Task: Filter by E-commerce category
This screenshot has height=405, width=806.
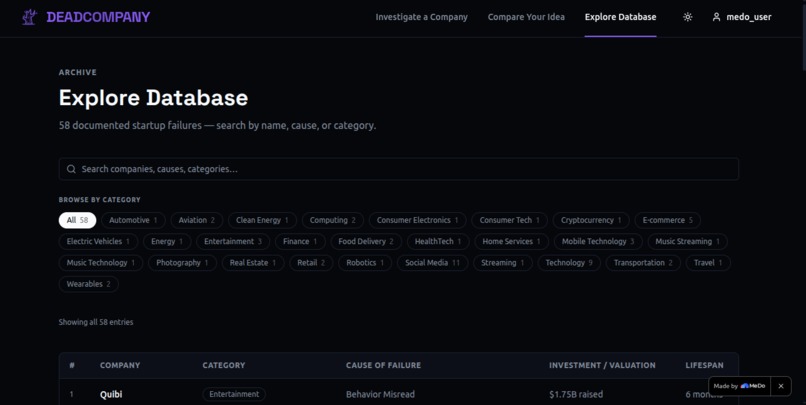Action: point(668,220)
